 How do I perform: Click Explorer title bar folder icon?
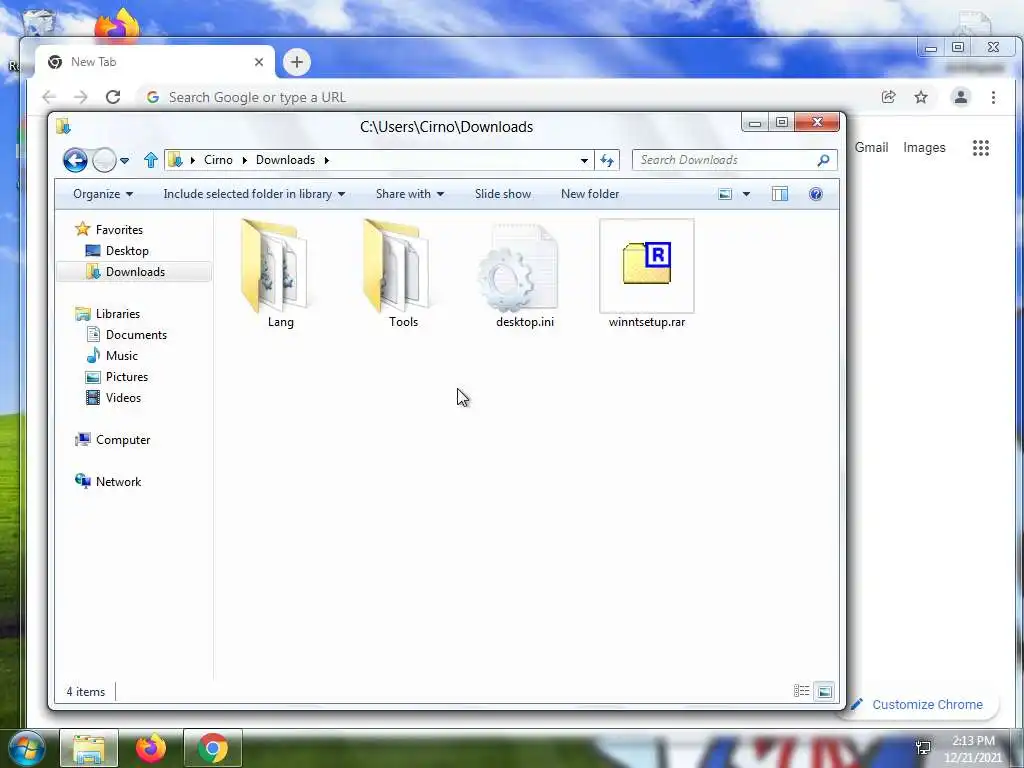pyautogui.click(x=63, y=126)
